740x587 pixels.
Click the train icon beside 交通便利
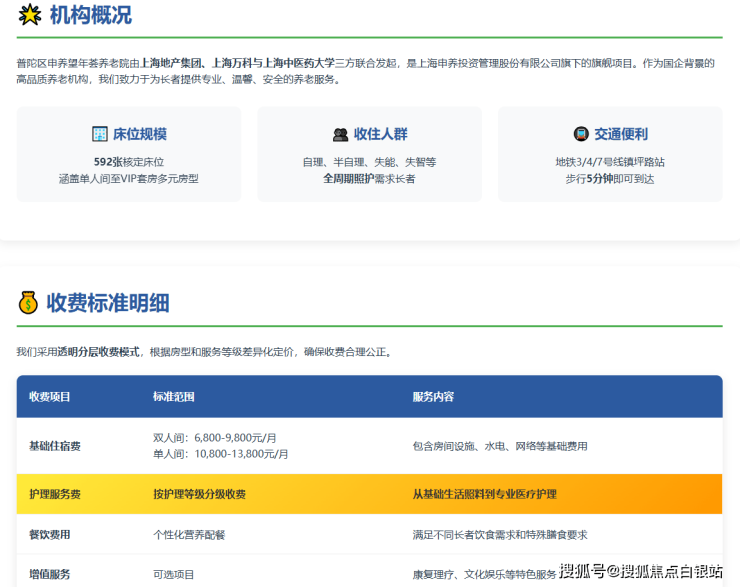tap(581, 134)
